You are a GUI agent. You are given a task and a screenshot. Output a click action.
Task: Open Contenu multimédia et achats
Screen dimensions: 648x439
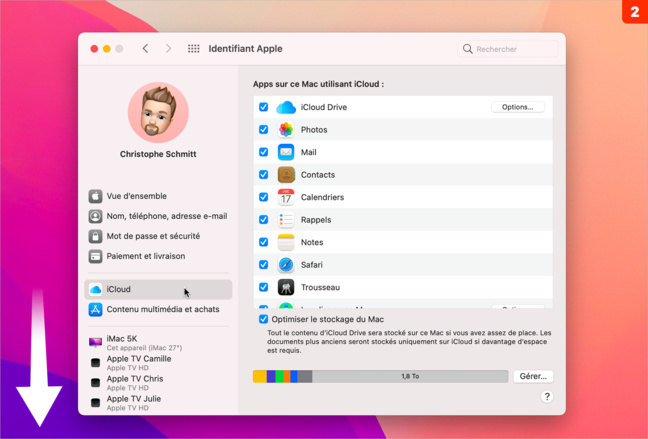pos(158,309)
